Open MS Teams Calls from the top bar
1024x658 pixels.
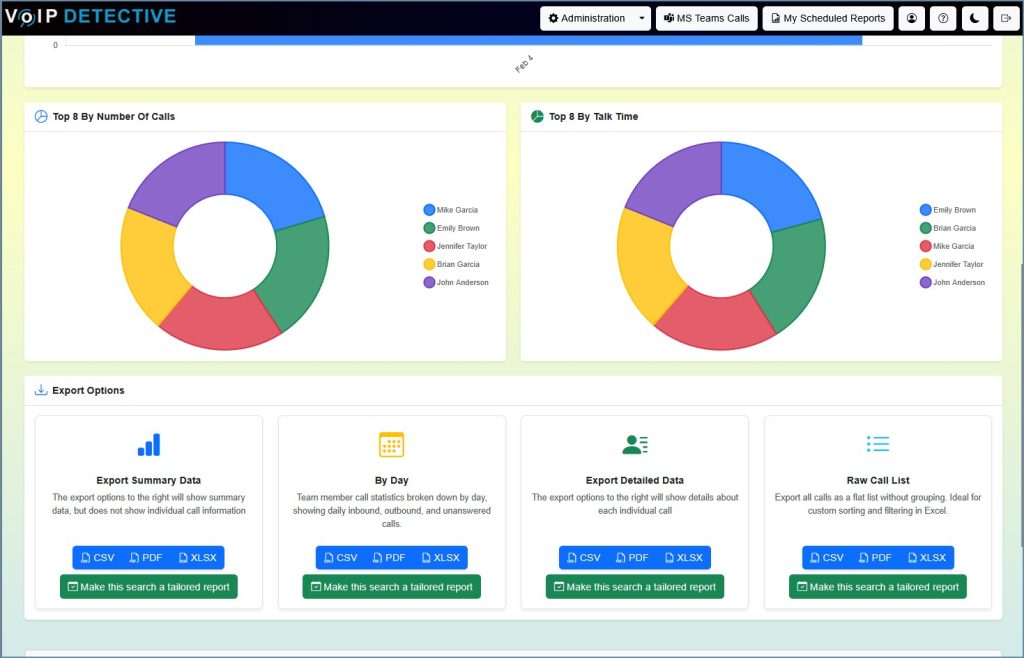(706, 17)
